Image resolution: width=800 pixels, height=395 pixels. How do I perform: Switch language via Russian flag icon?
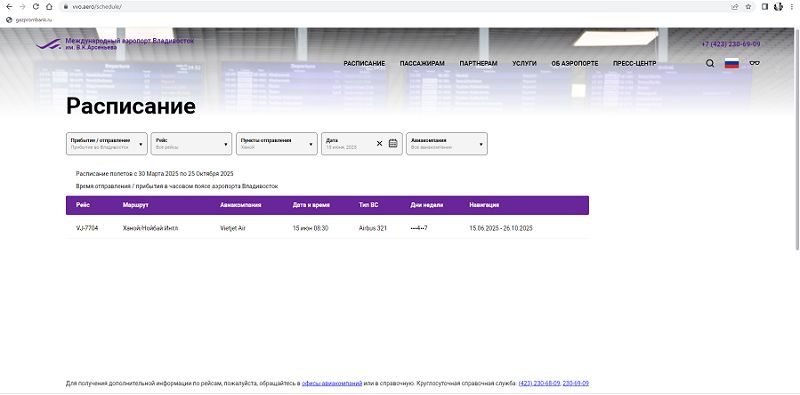pos(732,63)
